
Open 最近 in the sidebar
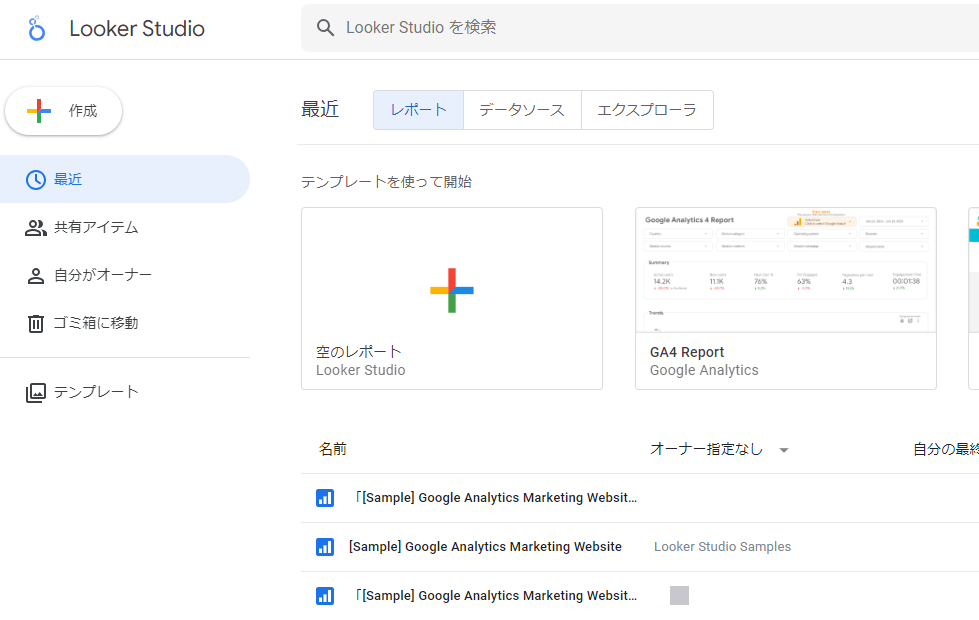pos(125,179)
